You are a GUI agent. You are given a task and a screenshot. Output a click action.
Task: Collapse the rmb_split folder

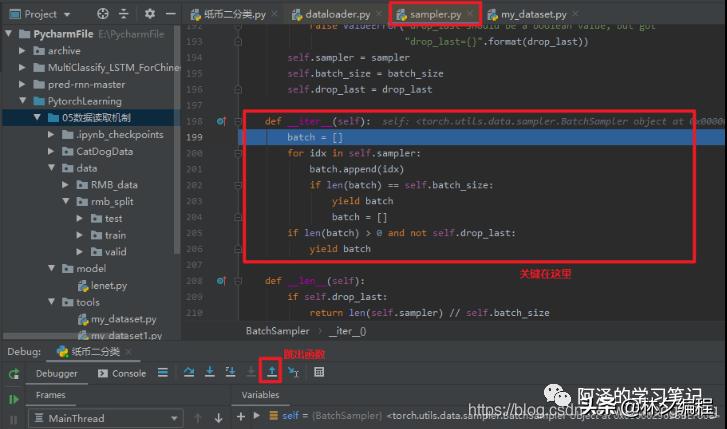[x=67, y=201]
